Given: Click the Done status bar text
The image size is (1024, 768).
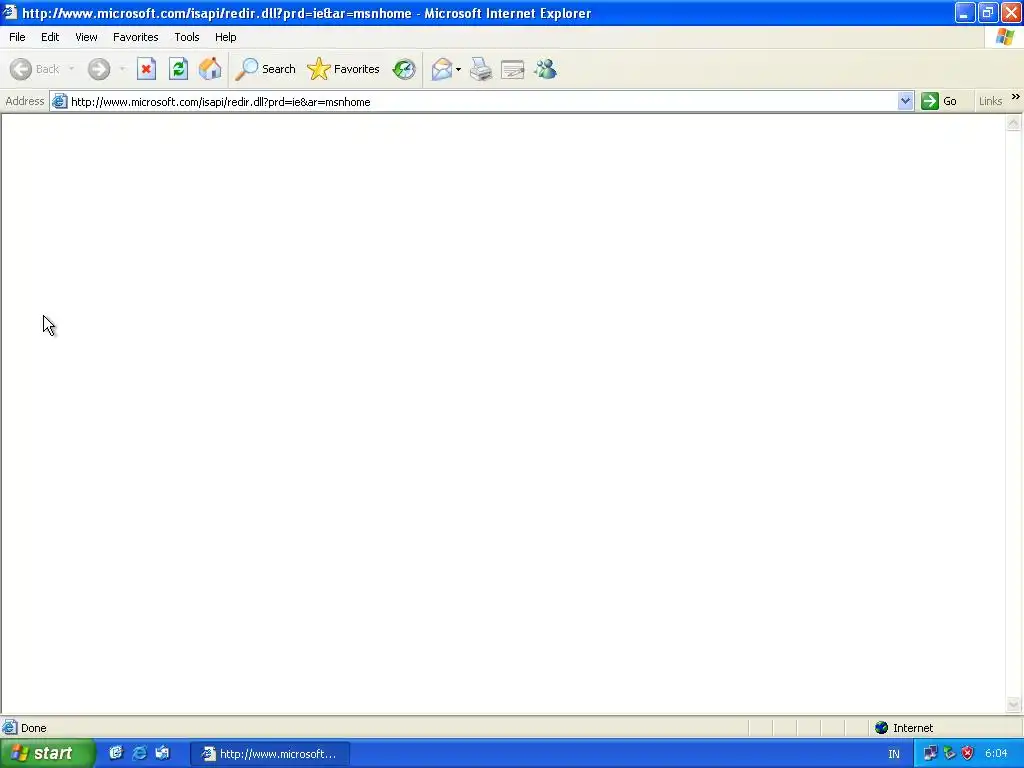Looking at the screenshot, I should 34,728.
